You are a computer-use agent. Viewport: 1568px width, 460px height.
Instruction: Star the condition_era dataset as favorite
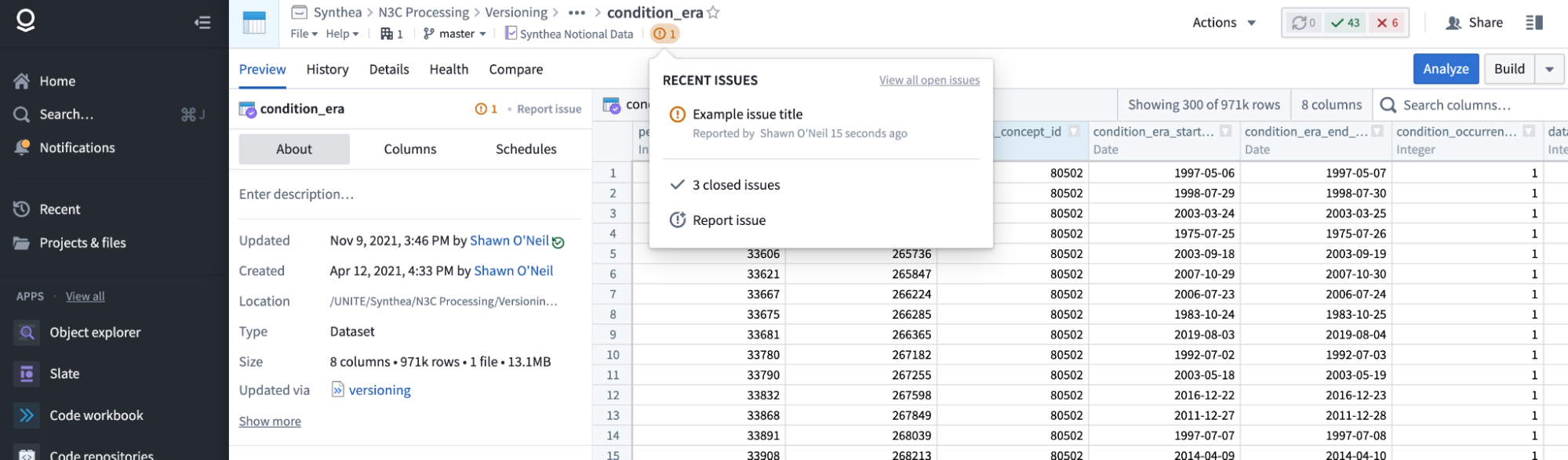click(x=713, y=13)
